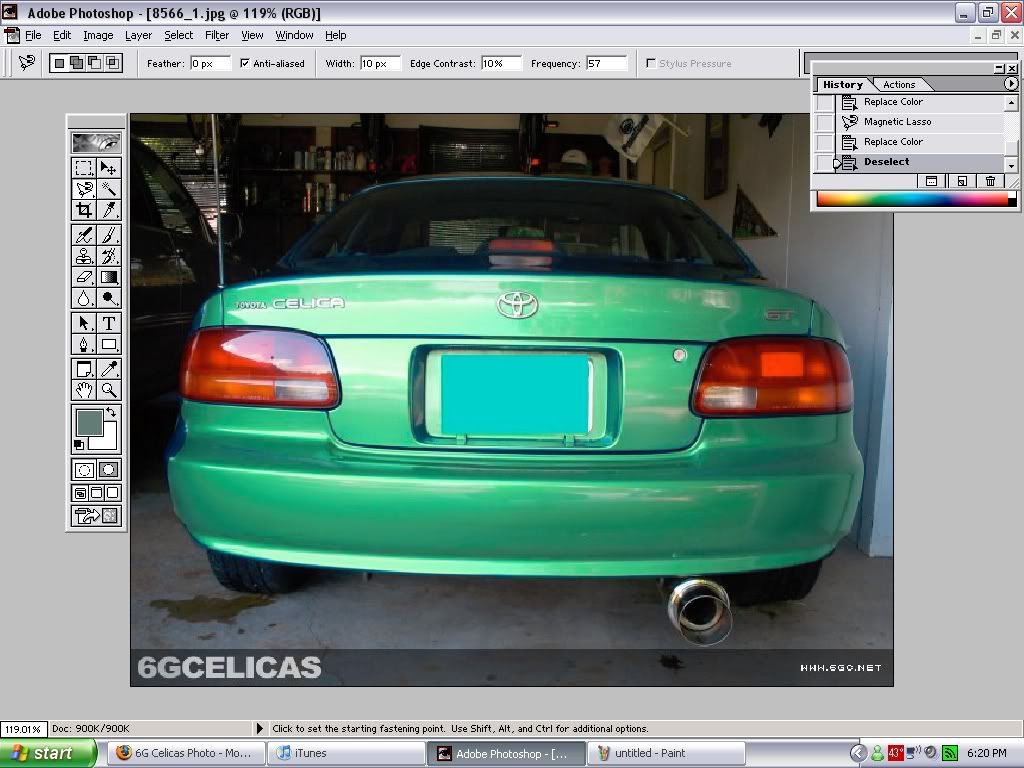
Task: Open the Windows Start menu
Action: 48,753
